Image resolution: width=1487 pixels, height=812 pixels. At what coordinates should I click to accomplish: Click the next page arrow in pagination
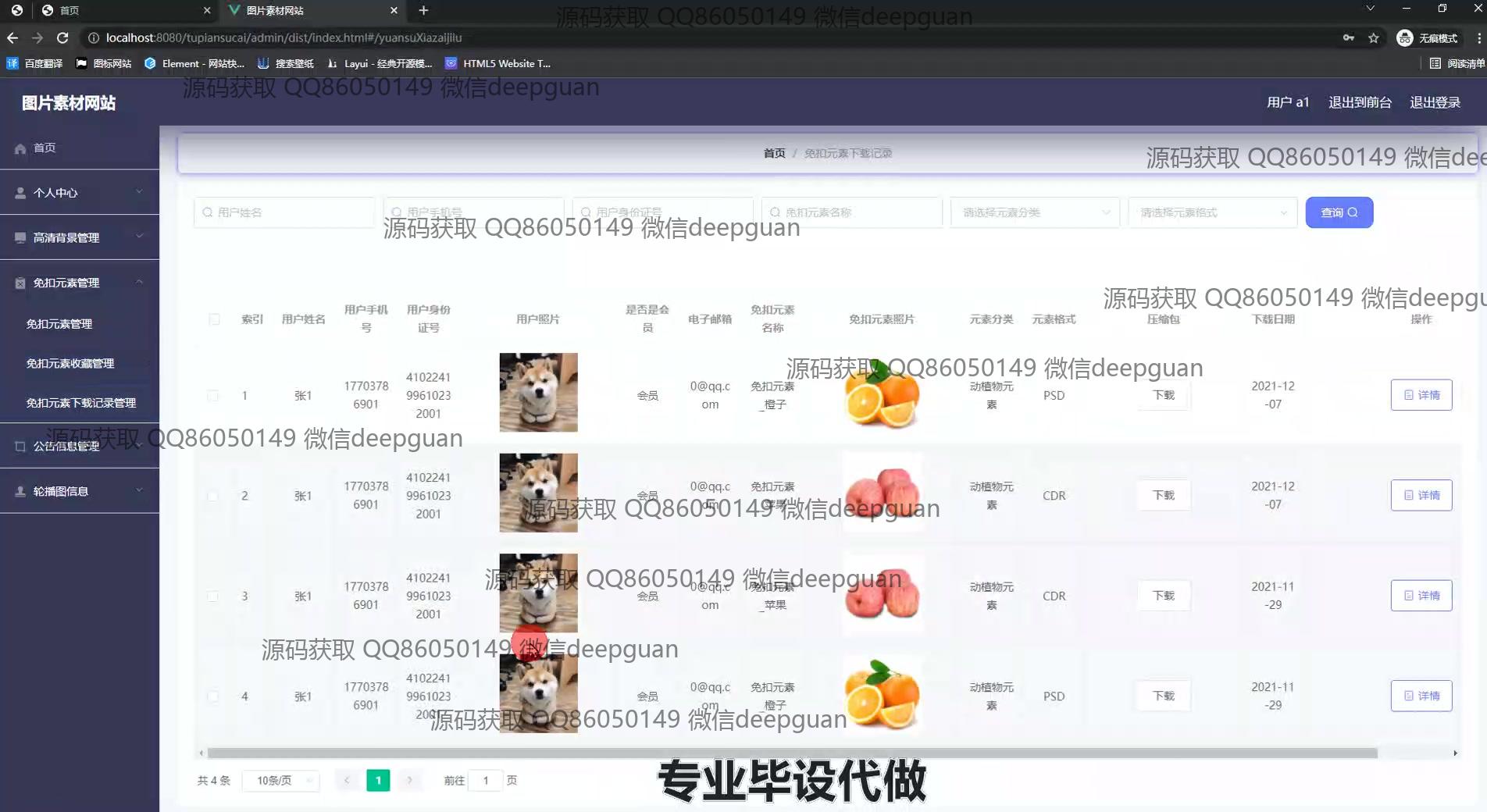pyautogui.click(x=409, y=780)
